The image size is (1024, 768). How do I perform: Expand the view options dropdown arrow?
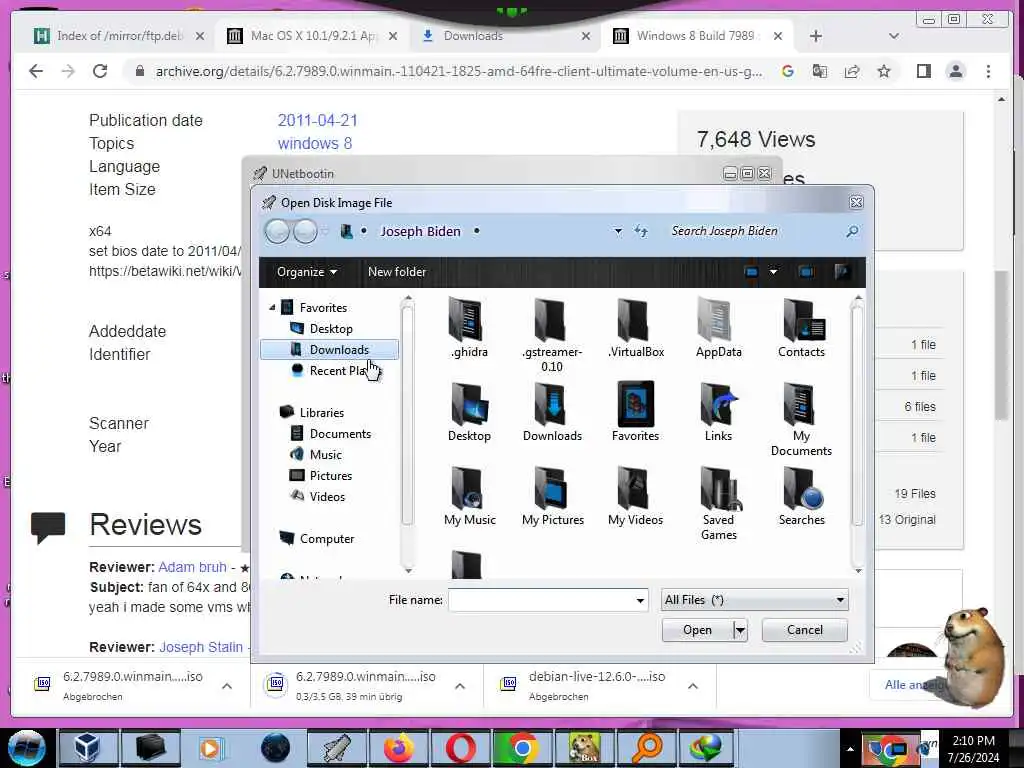[773, 272]
